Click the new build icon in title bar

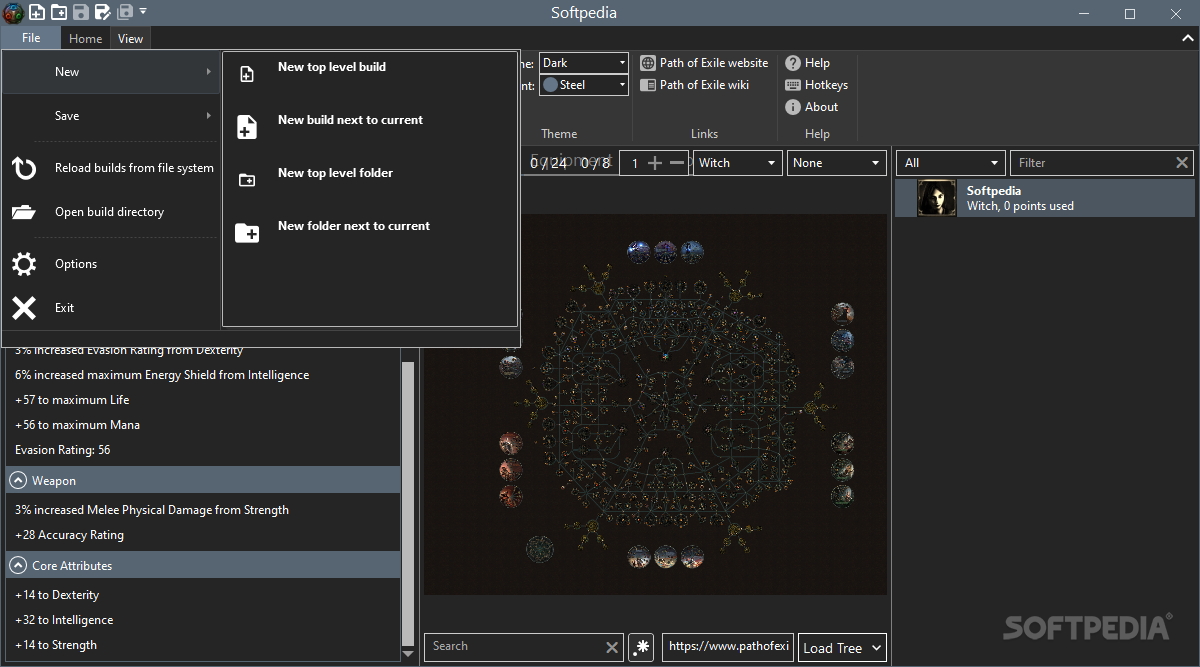(x=36, y=12)
